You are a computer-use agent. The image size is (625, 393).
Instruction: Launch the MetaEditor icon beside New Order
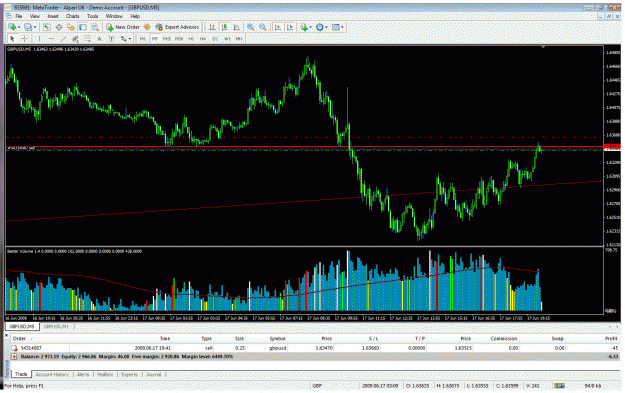coord(147,27)
